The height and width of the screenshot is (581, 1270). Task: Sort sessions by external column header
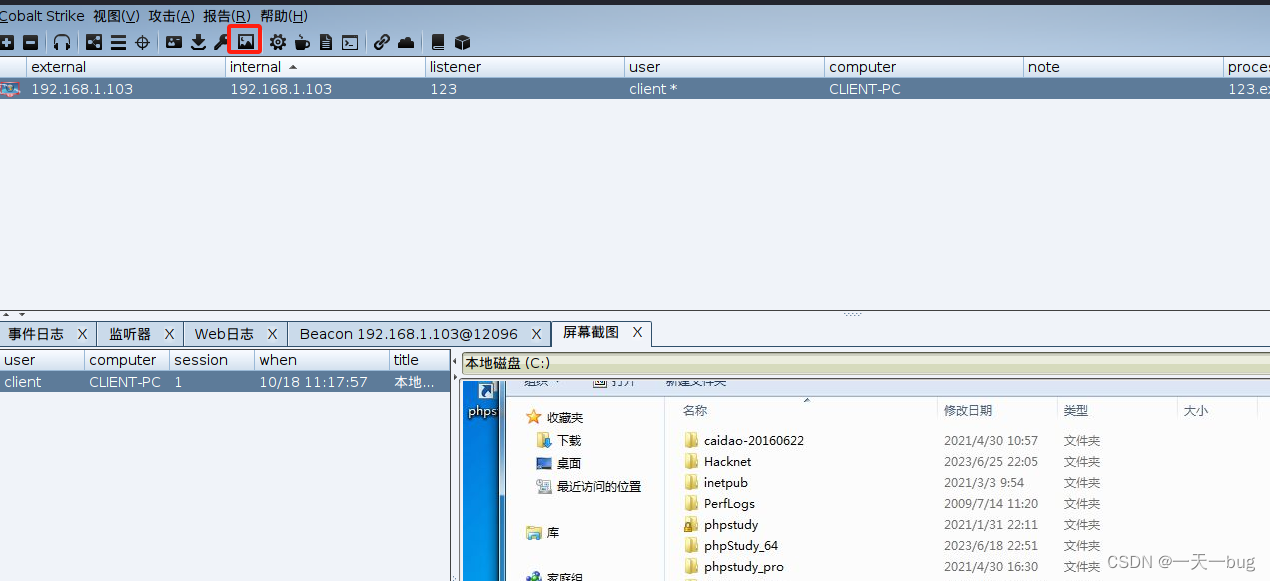coord(126,67)
